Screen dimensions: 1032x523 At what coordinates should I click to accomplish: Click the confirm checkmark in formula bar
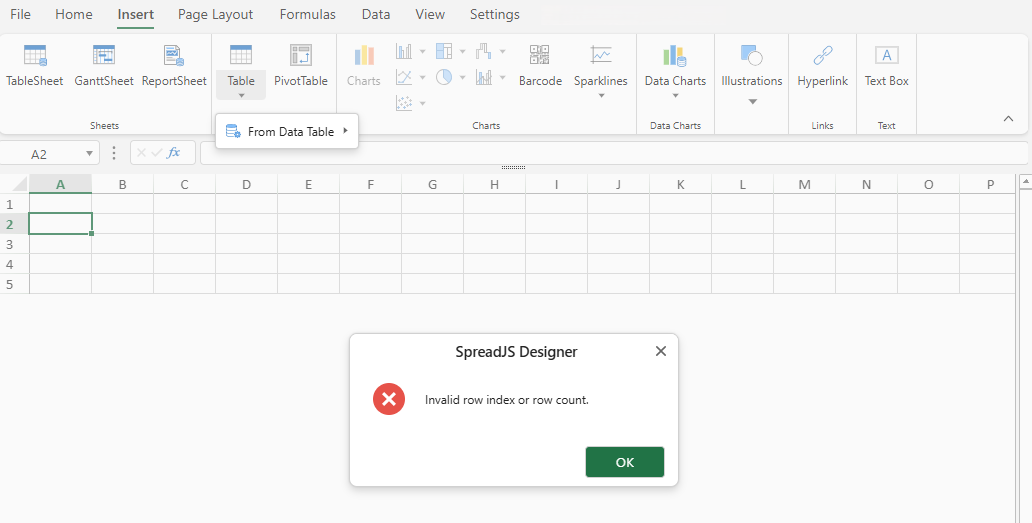point(157,153)
